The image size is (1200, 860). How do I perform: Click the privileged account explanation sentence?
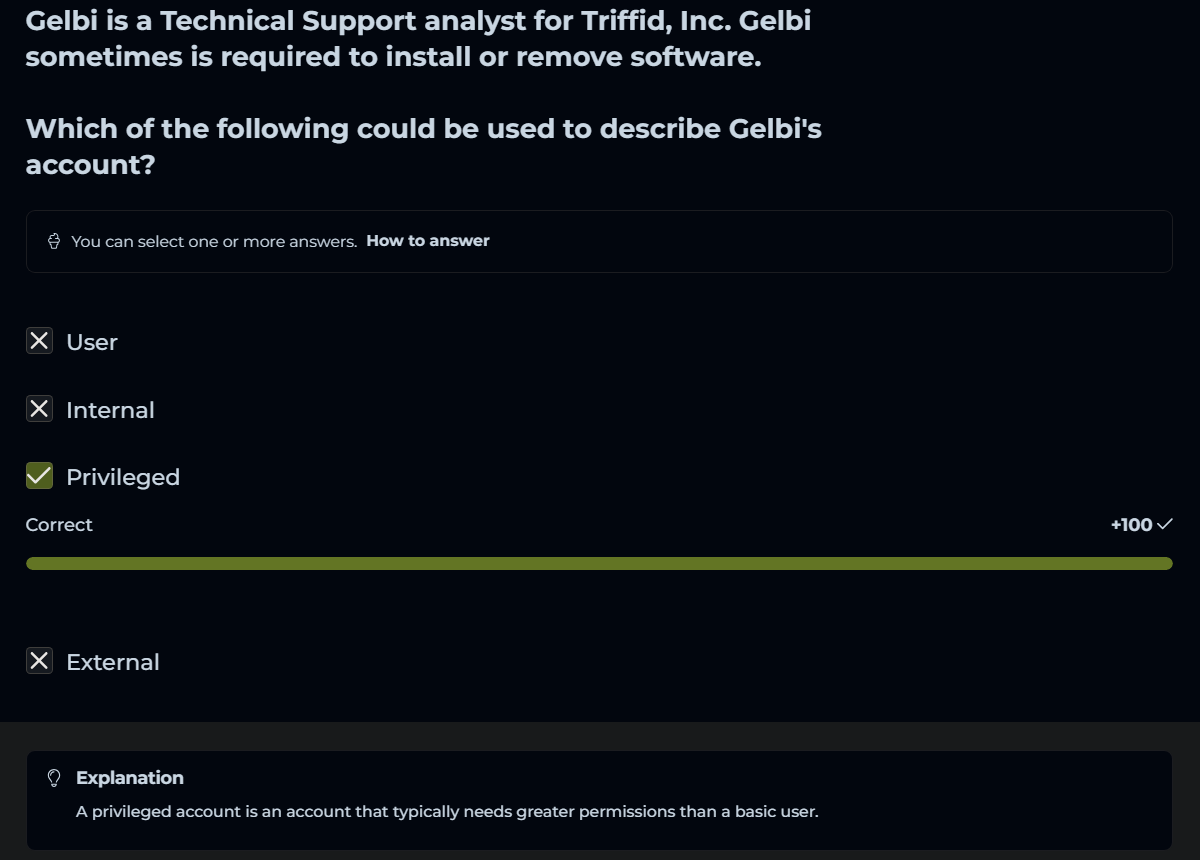447,812
